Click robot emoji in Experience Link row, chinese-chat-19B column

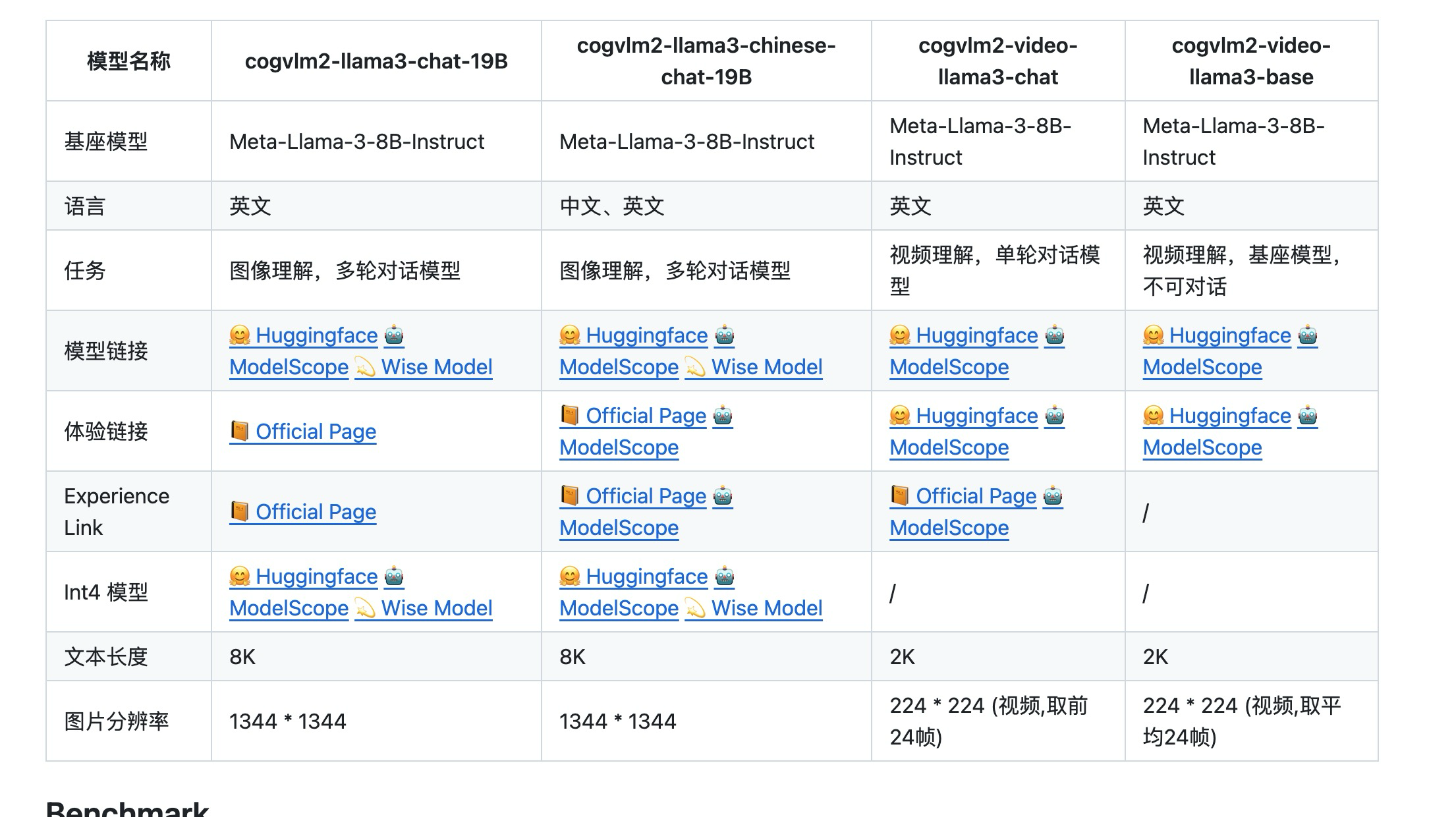tap(723, 496)
